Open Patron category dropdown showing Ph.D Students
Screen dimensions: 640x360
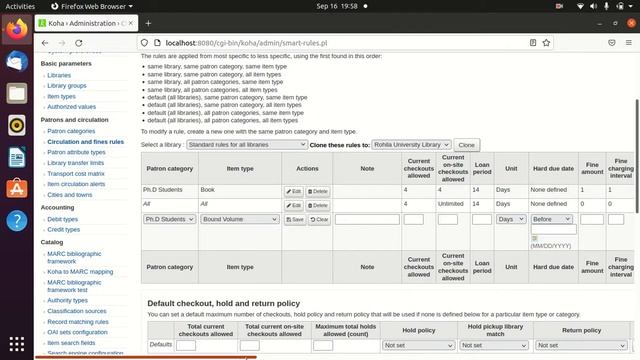pos(169,219)
